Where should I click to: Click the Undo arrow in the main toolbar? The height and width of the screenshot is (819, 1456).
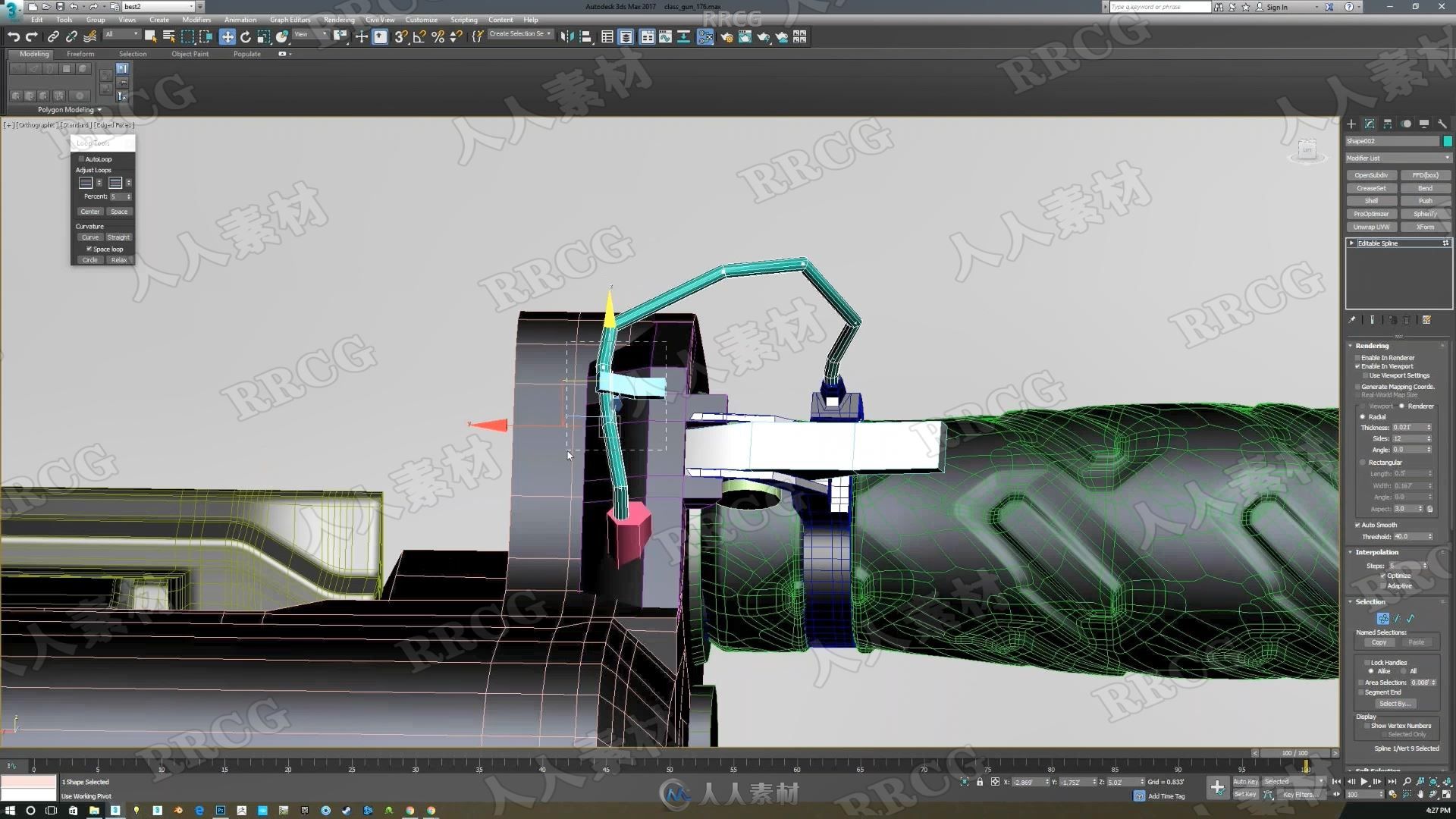(13, 36)
